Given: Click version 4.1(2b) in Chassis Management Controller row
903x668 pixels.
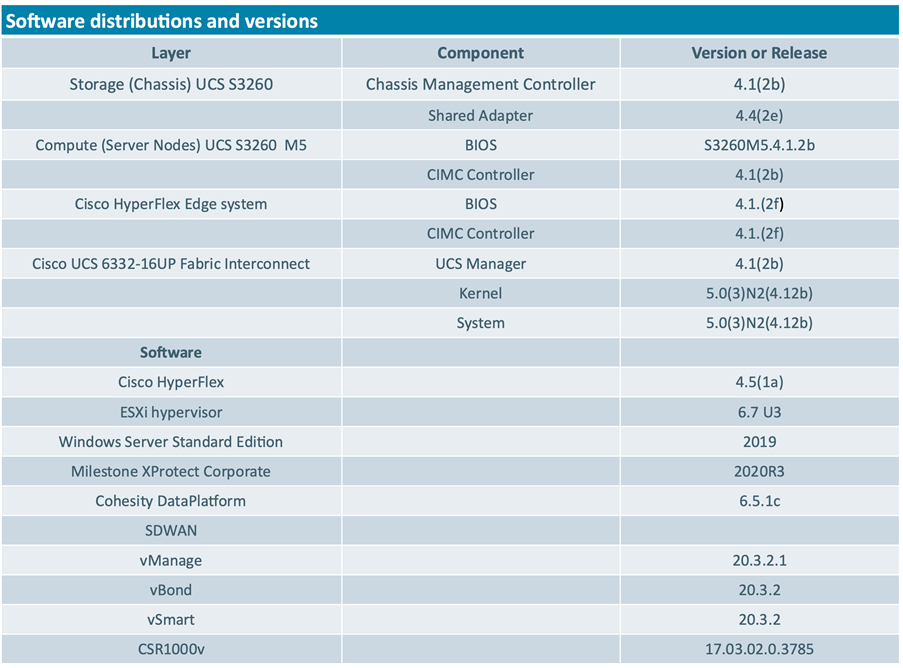Looking at the screenshot, I should click(x=759, y=84).
